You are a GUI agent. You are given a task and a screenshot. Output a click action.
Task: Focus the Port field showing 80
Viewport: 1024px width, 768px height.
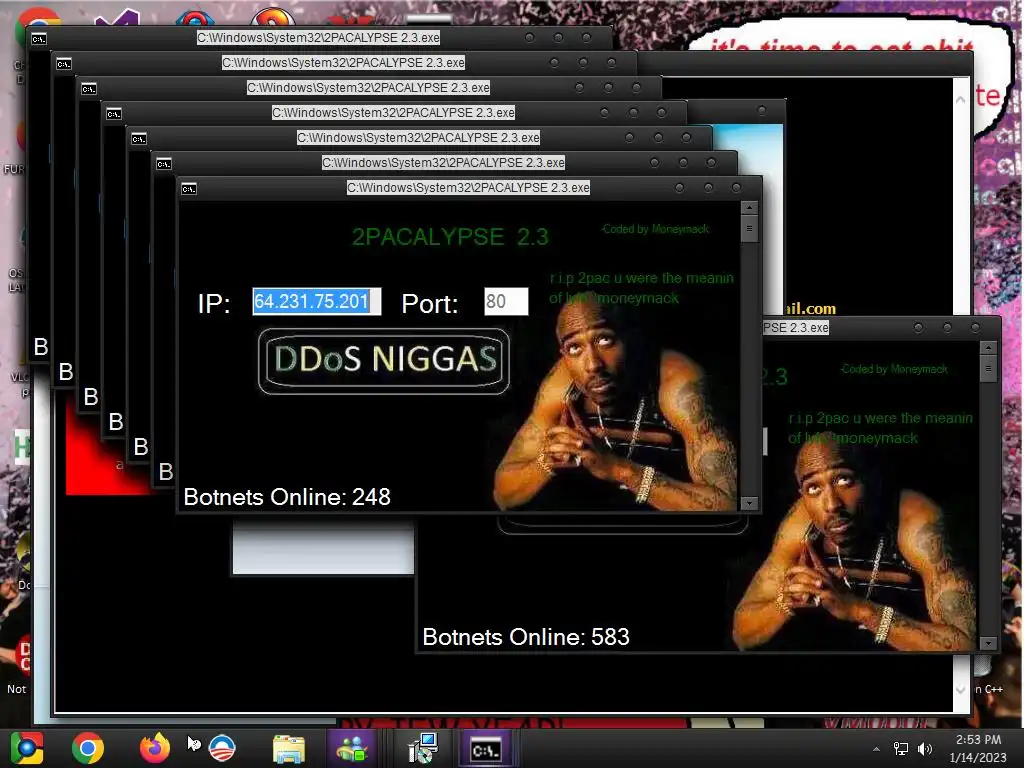(506, 302)
